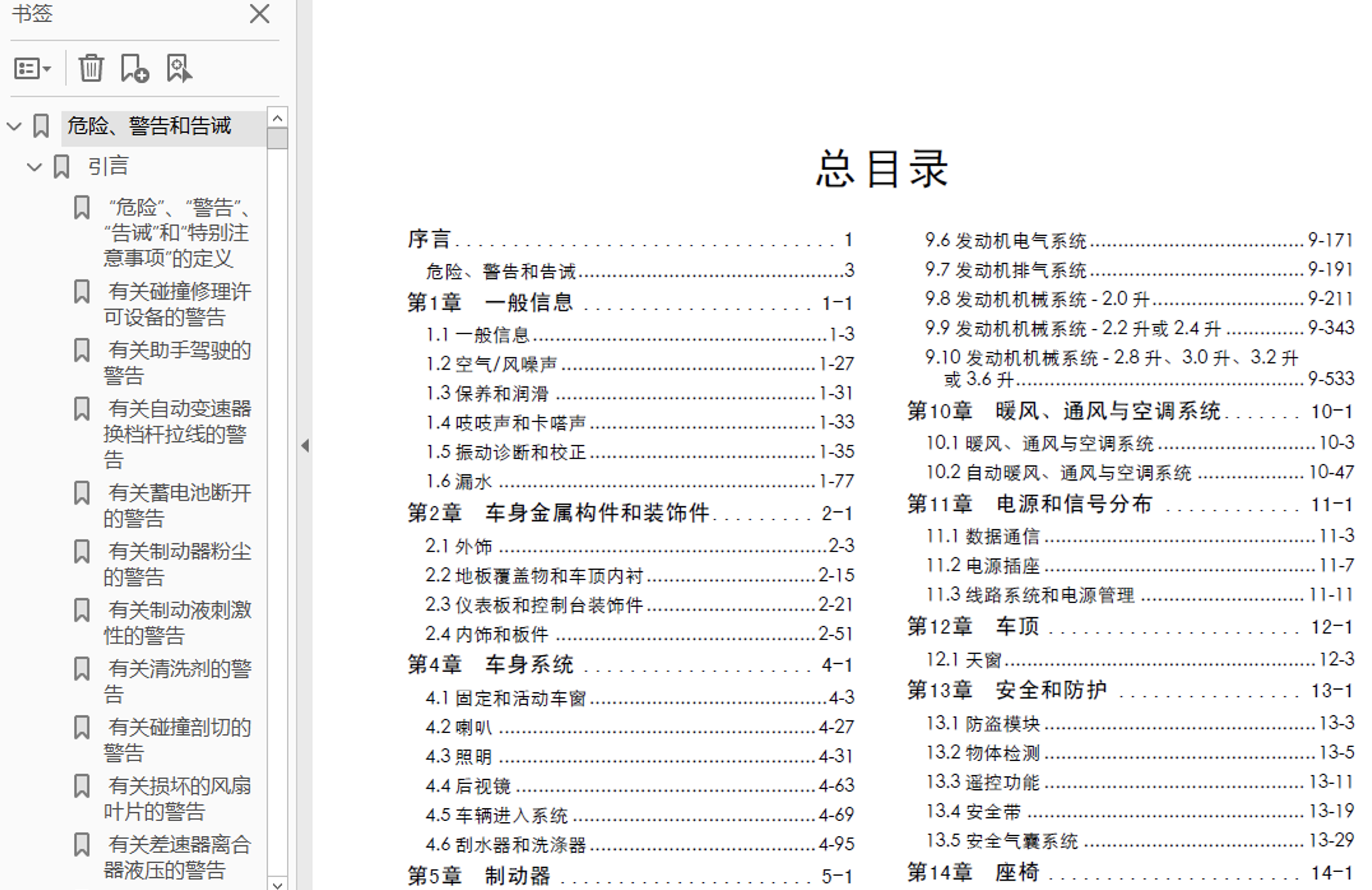This screenshot has width=1372, height=890.
Task: Click bookmark panel scroll down arrow
Action: (x=277, y=883)
